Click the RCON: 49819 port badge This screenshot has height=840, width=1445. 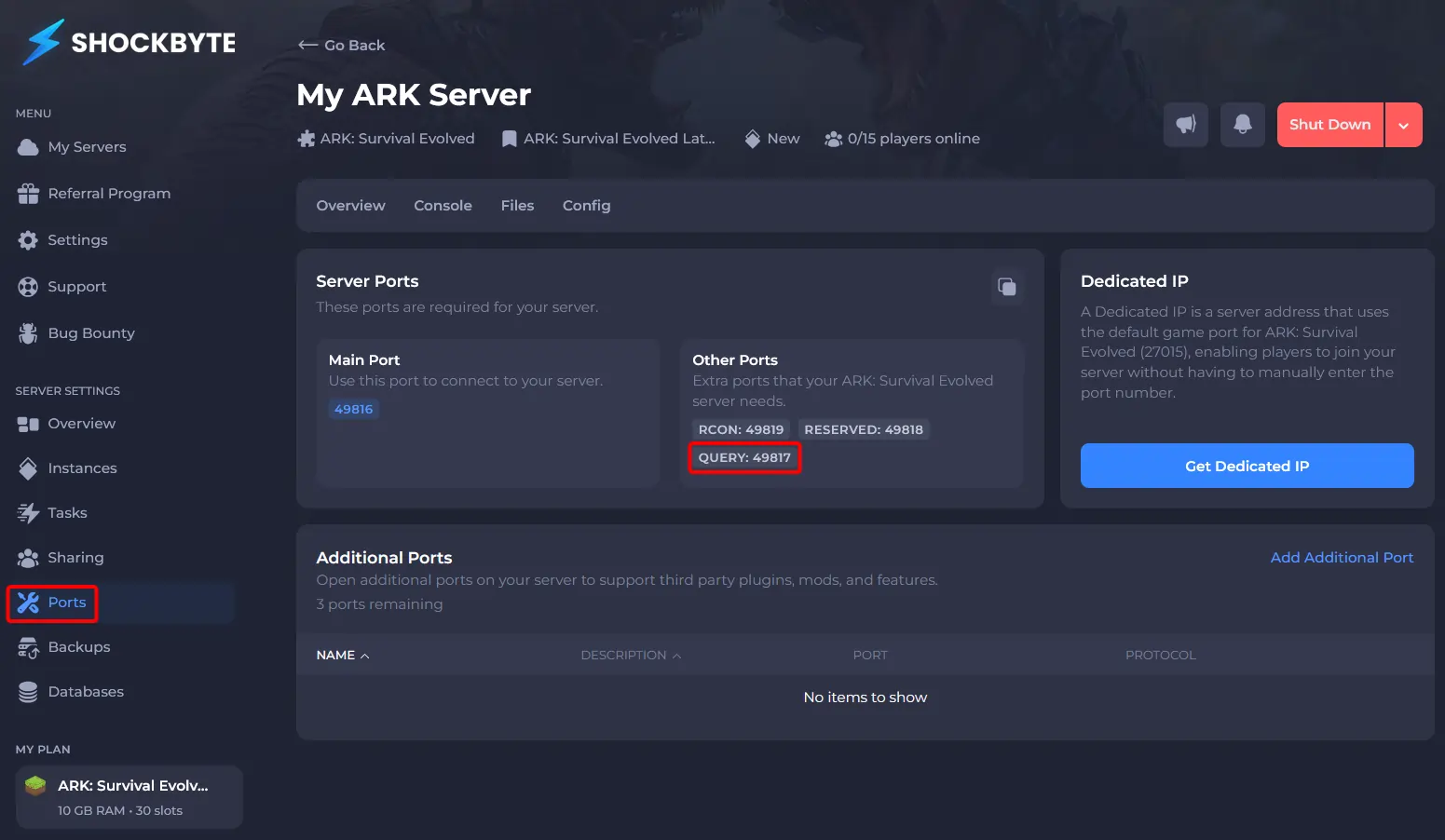pyautogui.click(x=742, y=429)
